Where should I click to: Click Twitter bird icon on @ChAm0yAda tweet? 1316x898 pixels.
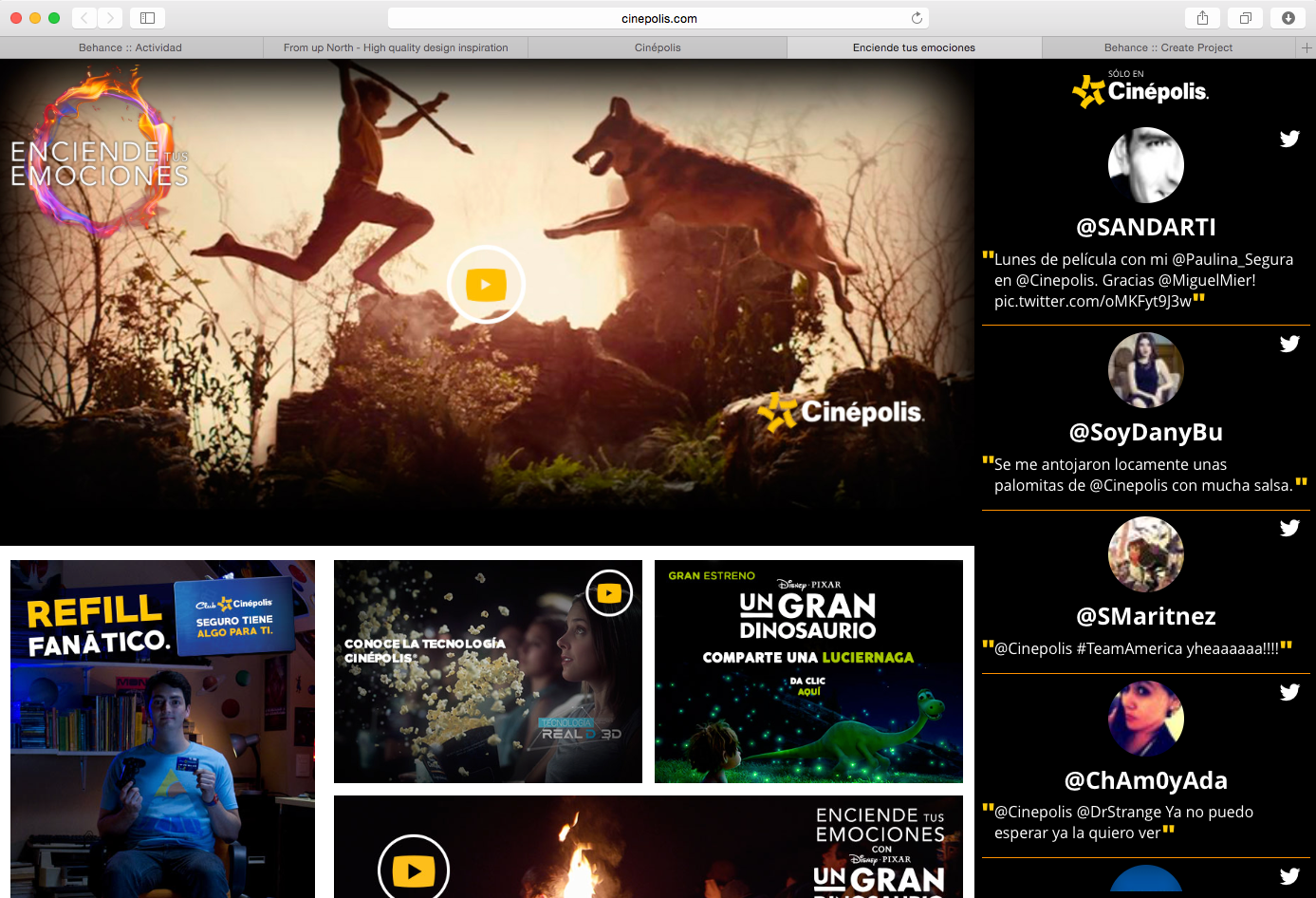pos(1289,692)
